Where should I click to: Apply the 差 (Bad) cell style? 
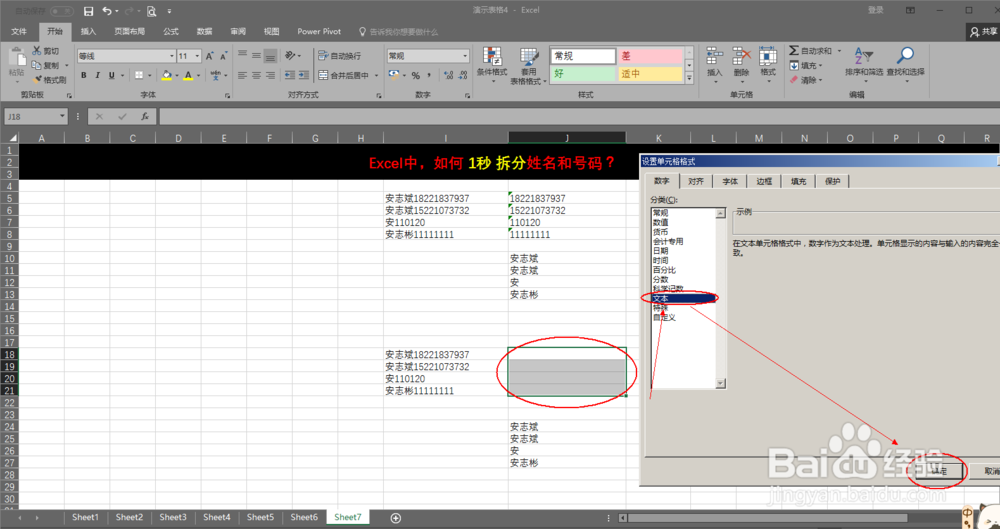pyautogui.click(x=650, y=56)
